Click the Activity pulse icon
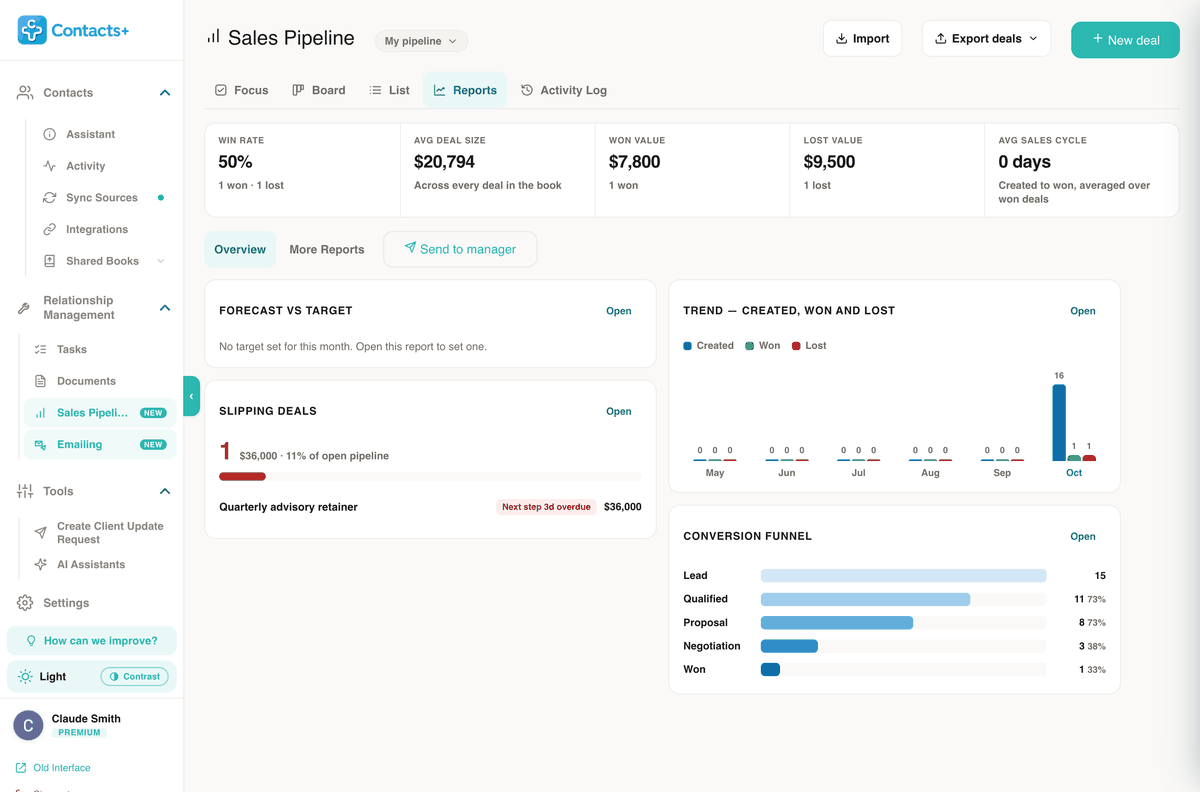The width and height of the screenshot is (1200, 792). tap(49, 166)
